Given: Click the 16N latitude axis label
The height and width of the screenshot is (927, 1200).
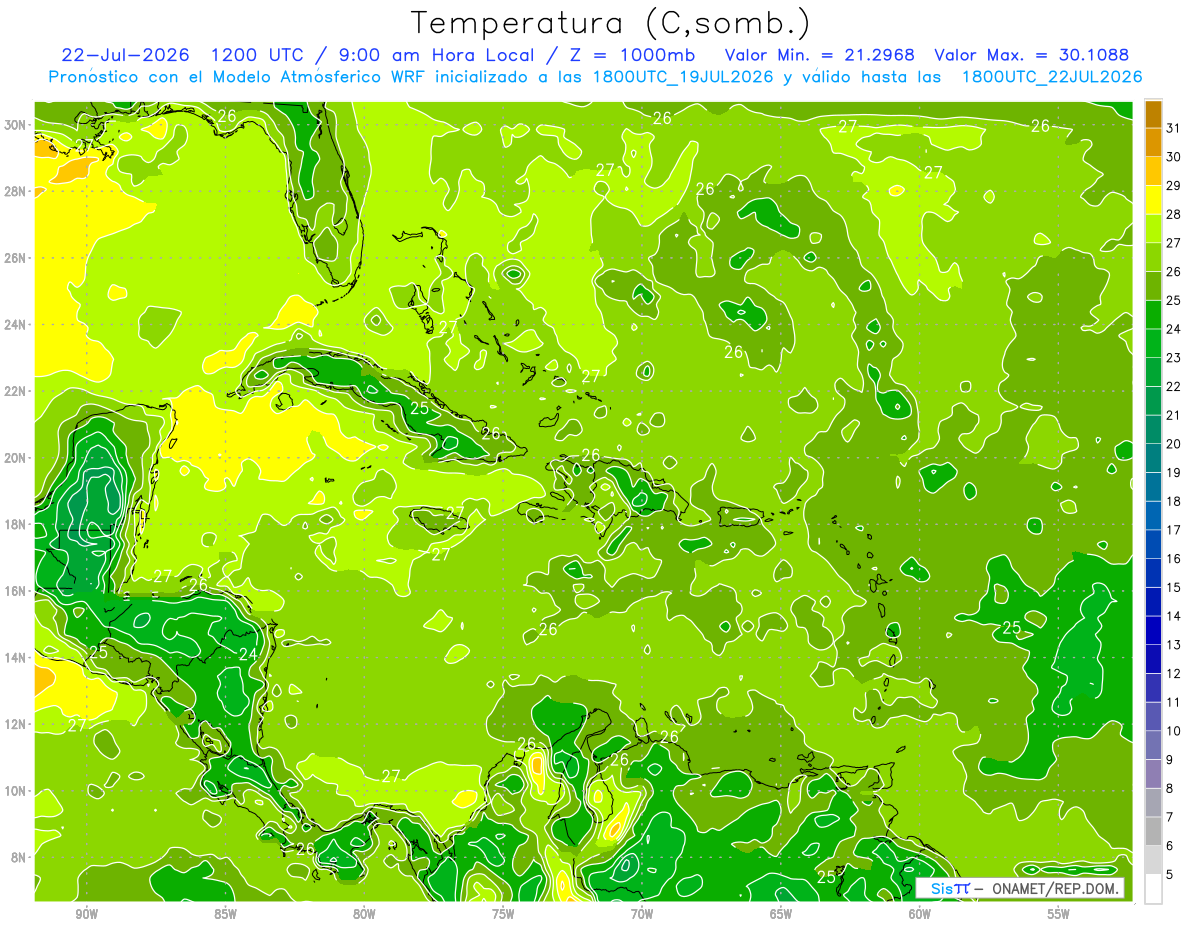Looking at the screenshot, I should point(15,591).
